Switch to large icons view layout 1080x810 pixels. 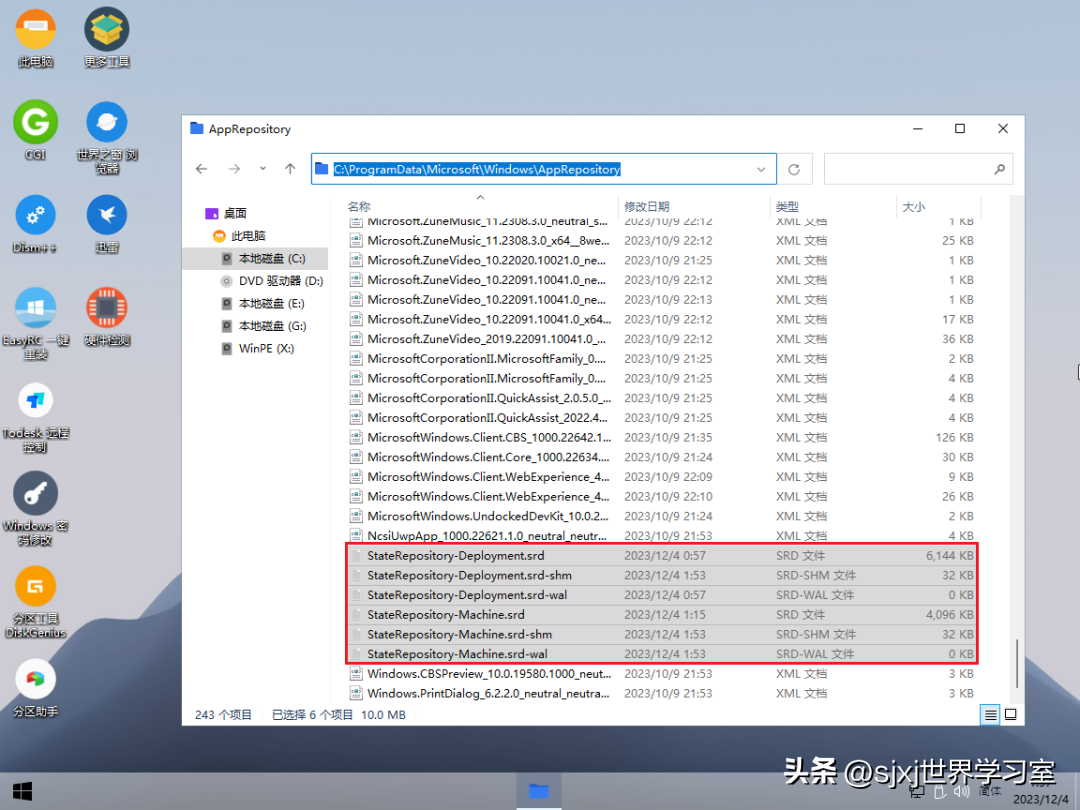[1010, 715]
